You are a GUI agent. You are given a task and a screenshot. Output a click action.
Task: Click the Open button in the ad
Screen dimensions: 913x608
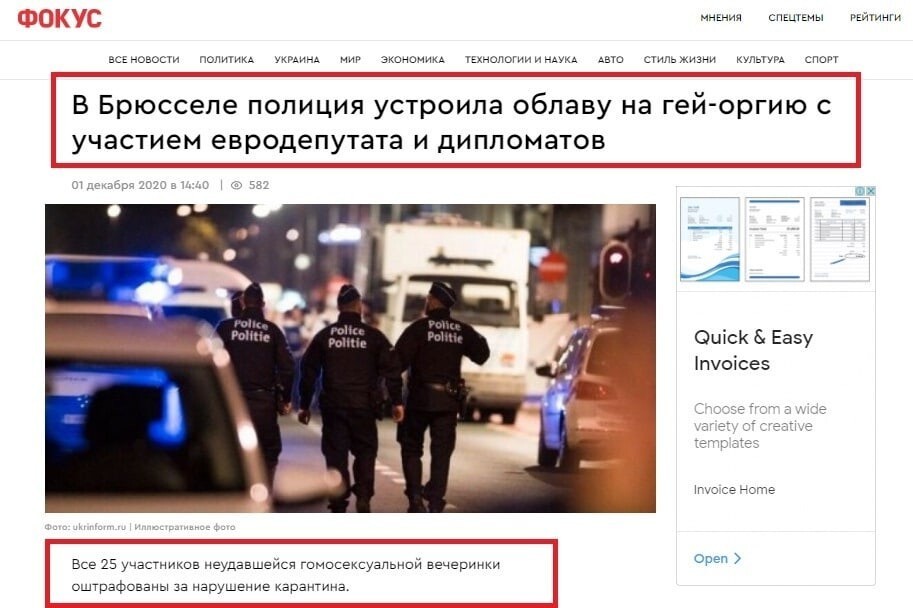[x=717, y=558]
